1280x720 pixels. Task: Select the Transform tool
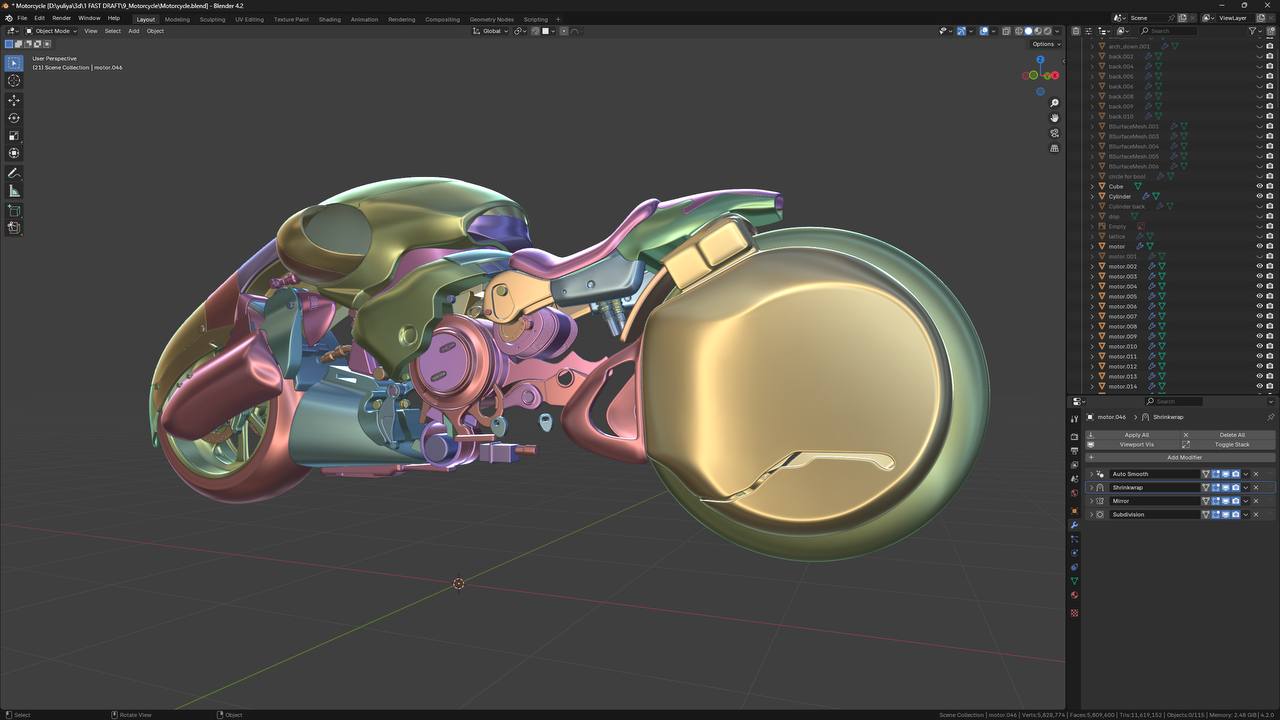[x=14, y=153]
